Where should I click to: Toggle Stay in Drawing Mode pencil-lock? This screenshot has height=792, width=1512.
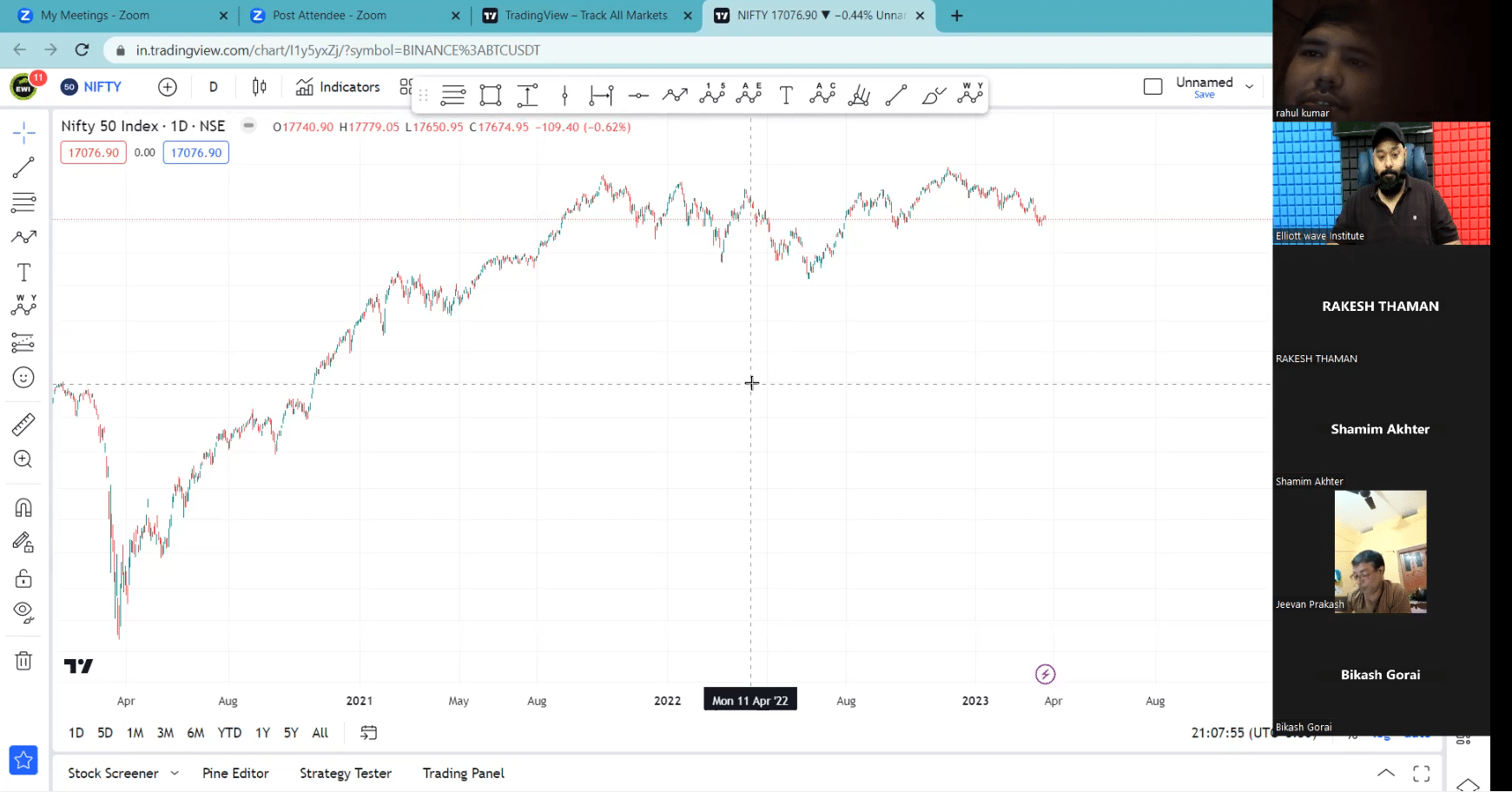(23, 543)
